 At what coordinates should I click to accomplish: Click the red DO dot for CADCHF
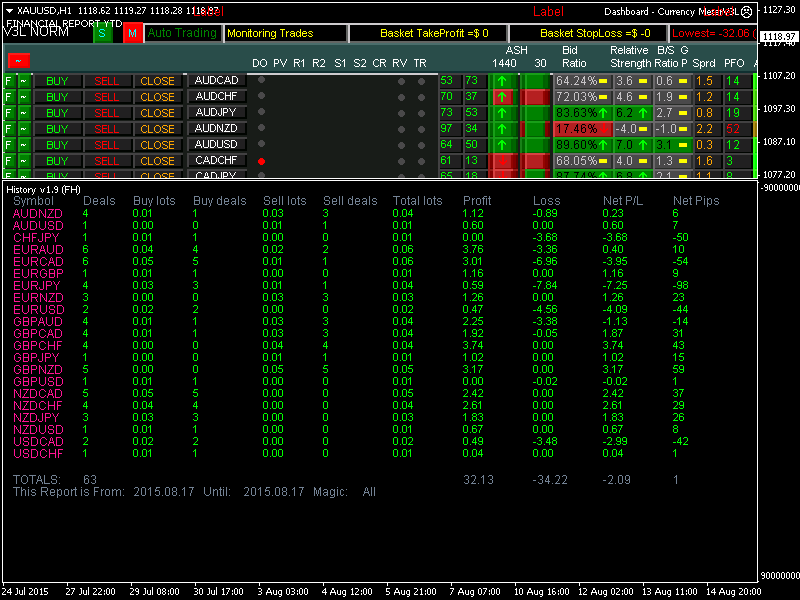pos(261,161)
